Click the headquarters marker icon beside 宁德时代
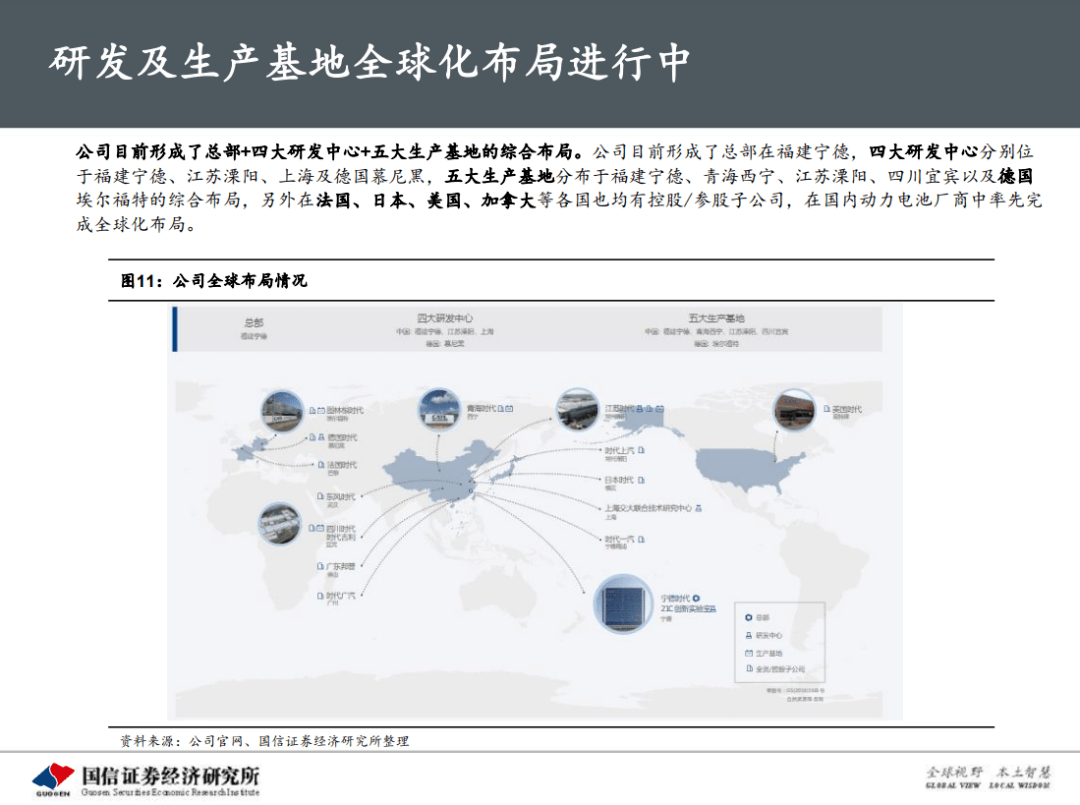Viewport: 1080px width, 805px height. (x=696, y=598)
